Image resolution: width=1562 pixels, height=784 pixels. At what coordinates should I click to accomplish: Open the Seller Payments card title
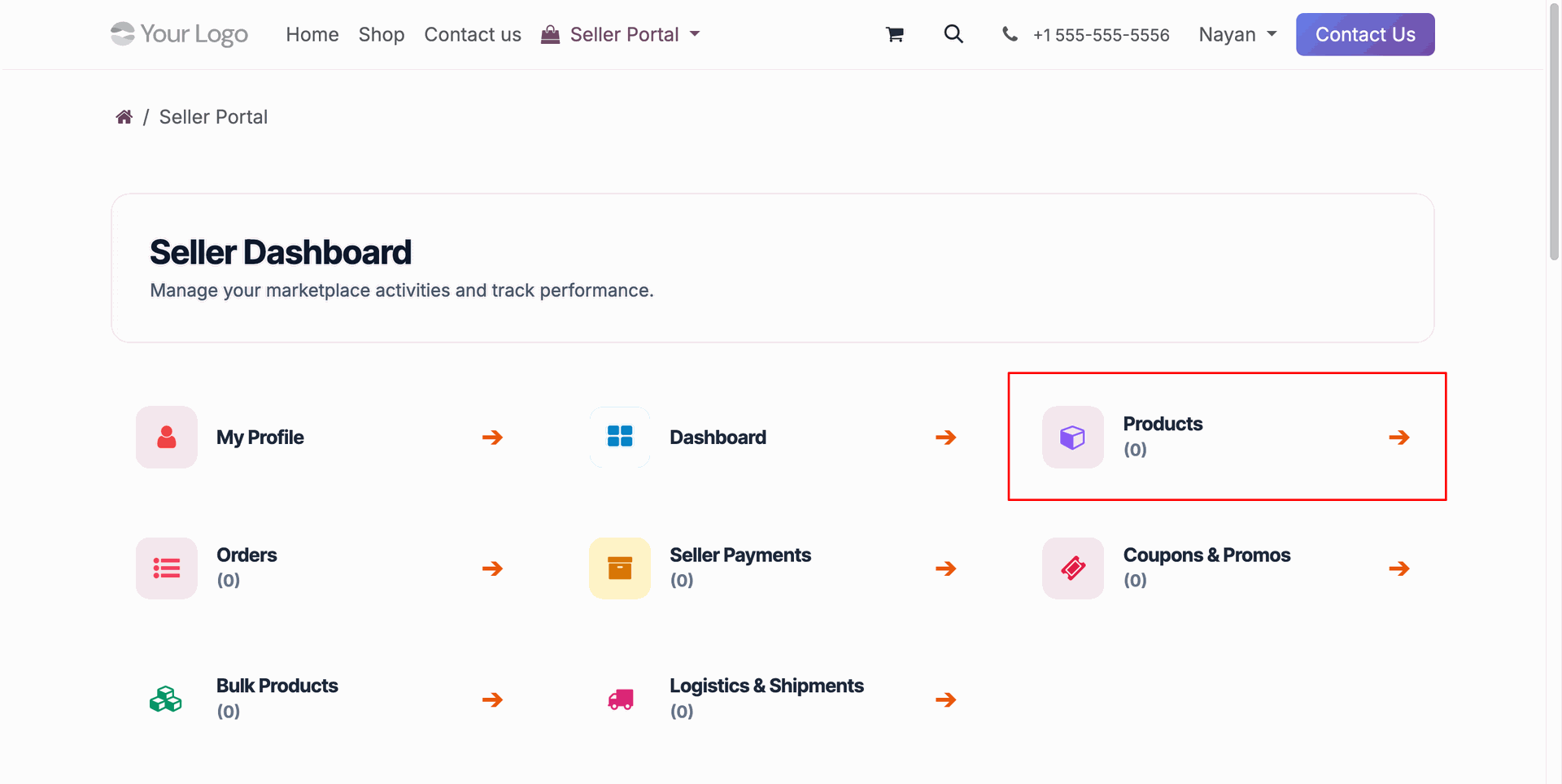pos(740,555)
